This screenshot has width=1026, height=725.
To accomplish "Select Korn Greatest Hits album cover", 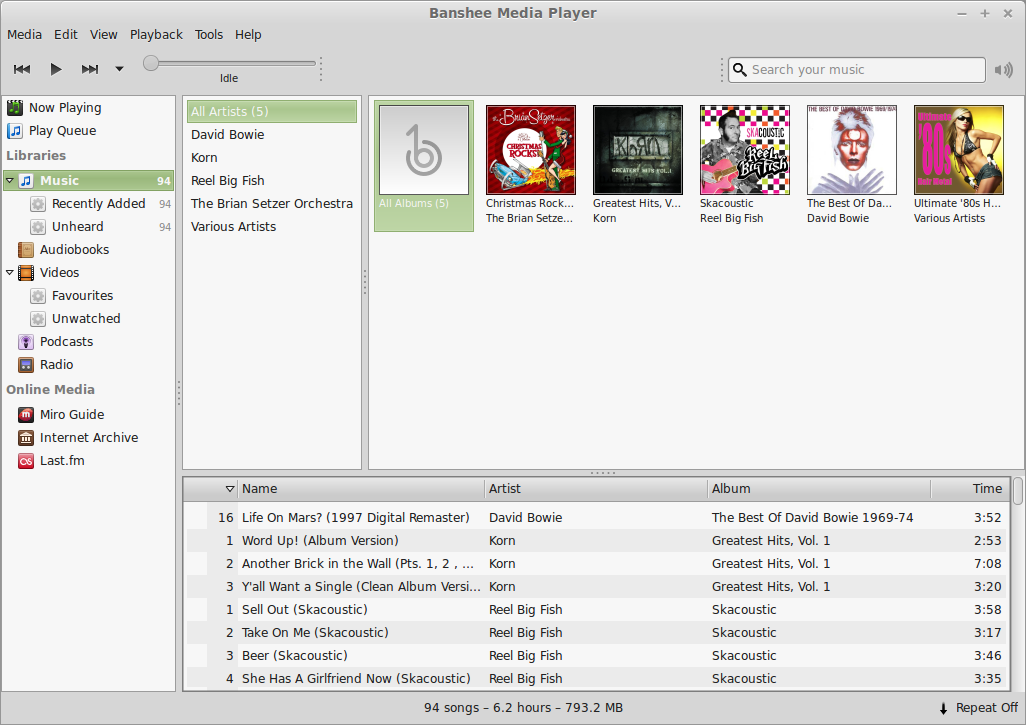I will click(638, 150).
